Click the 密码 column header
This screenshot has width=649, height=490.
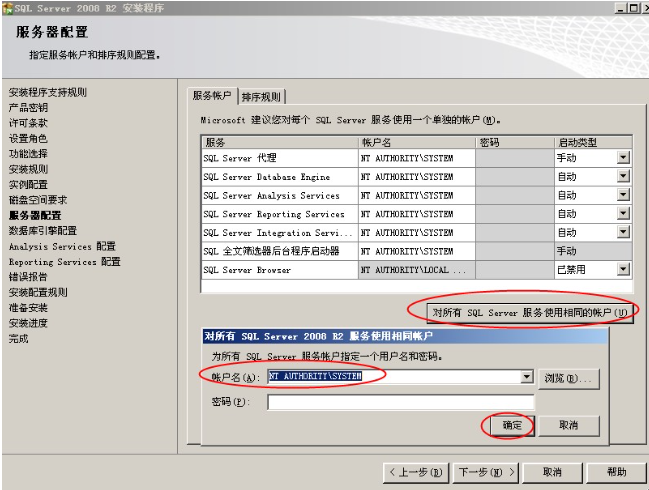[515, 142]
